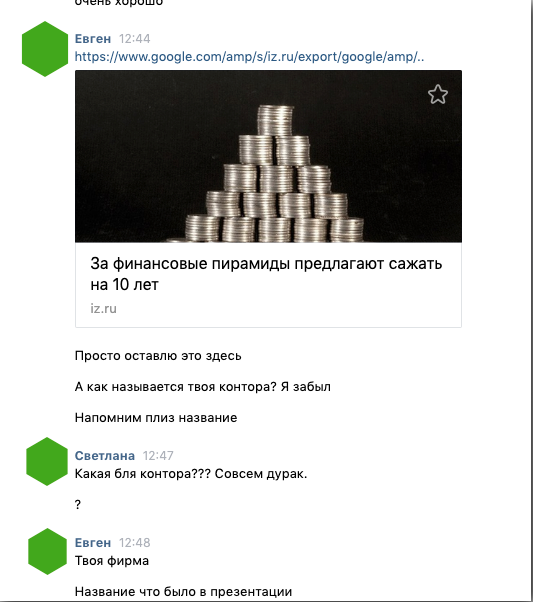Open the google.com/amp iz.ru link
This screenshot has width=533, height=602.
point(249,57)
